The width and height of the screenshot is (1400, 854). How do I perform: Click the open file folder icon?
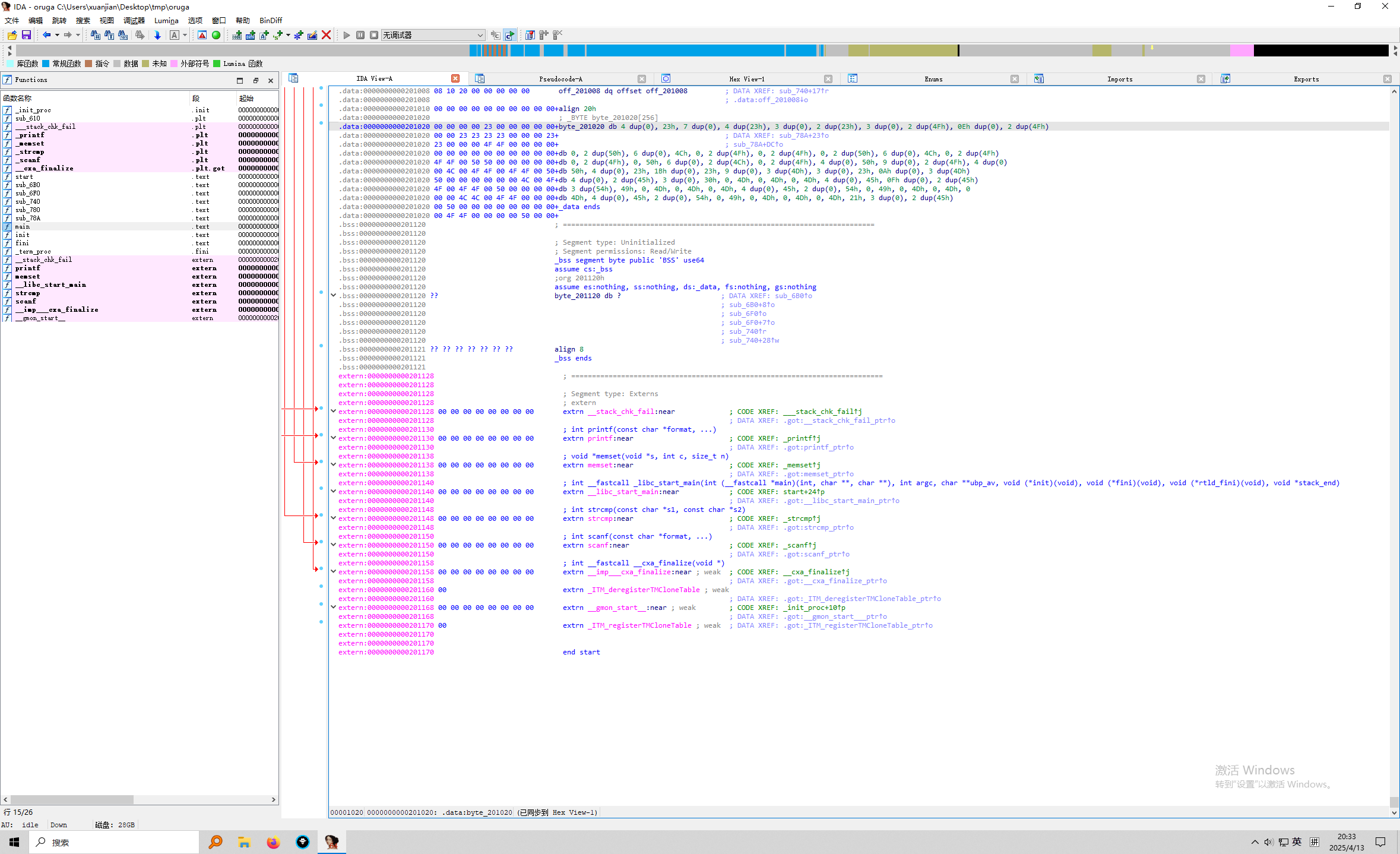[12, 35]
